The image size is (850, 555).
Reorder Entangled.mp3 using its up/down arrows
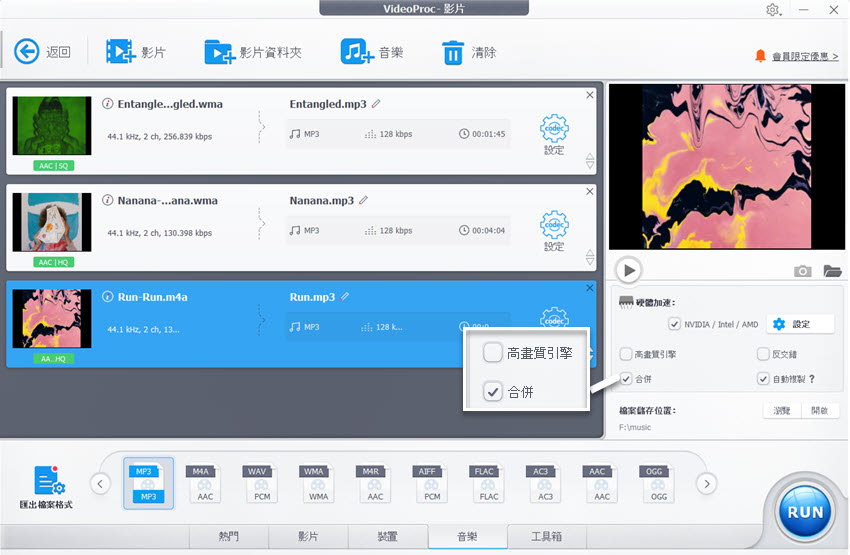click(x=590, y=161)
